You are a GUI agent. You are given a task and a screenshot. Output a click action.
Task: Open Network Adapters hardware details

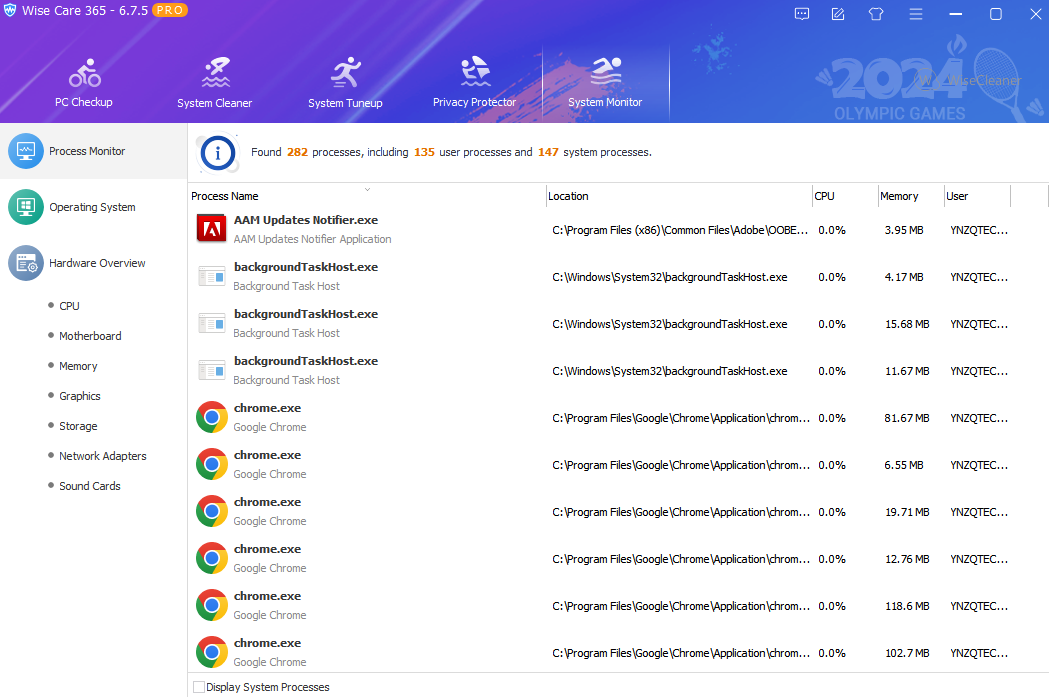[102, 456]
